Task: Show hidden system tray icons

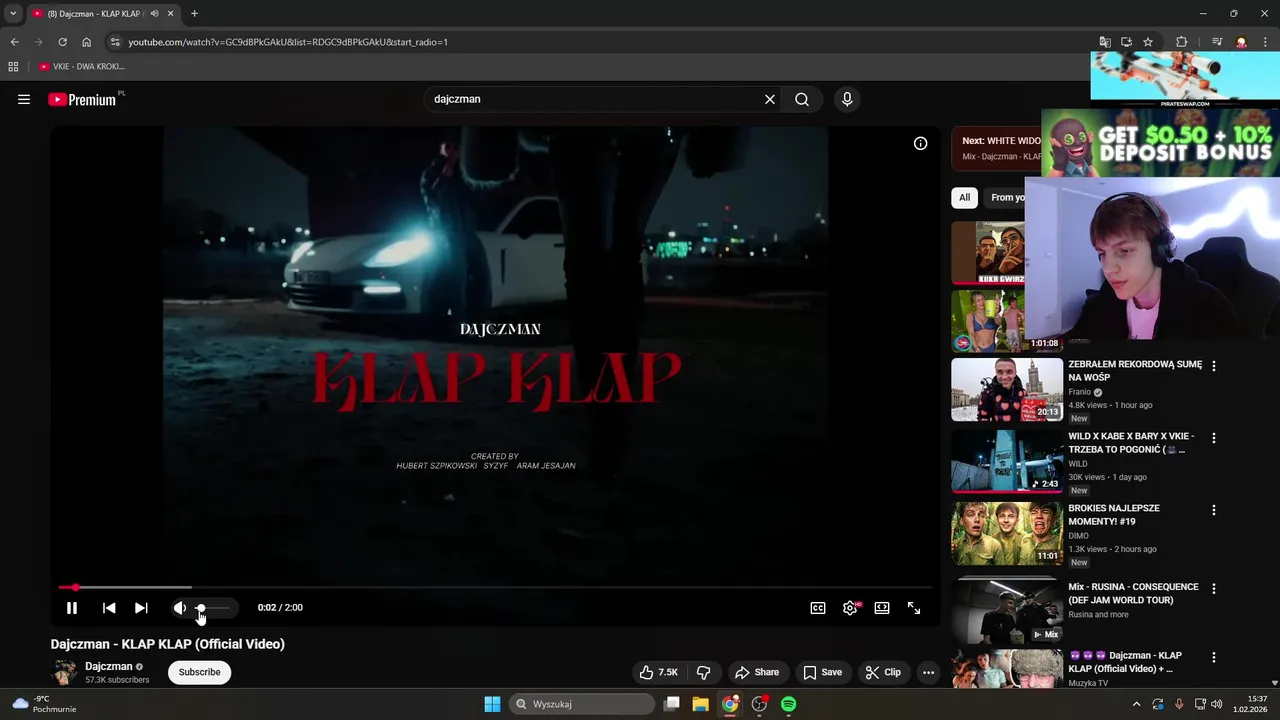Action: point(1136,704)
